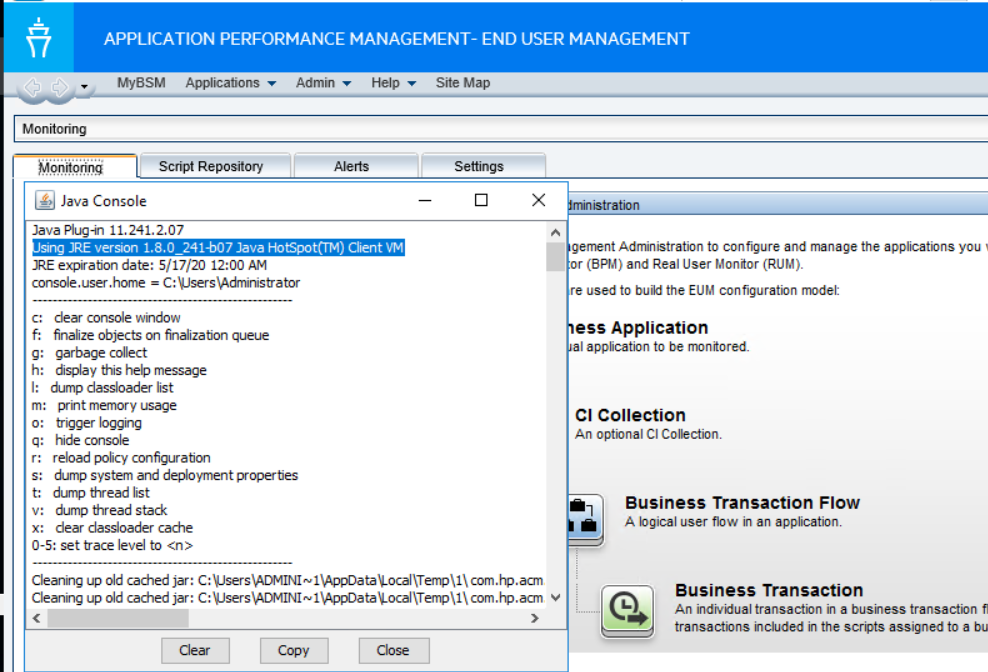This screenshot has height=672, width=988.
Task: Switch to the Monitoring tab
Action: [x=75, y=167]
